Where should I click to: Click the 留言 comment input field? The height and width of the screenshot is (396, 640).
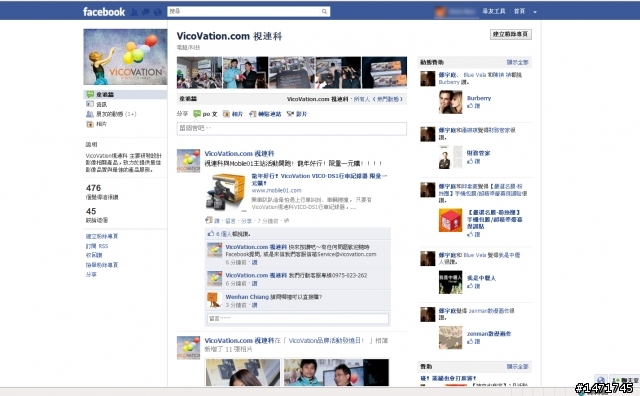(x=298, y=318)
